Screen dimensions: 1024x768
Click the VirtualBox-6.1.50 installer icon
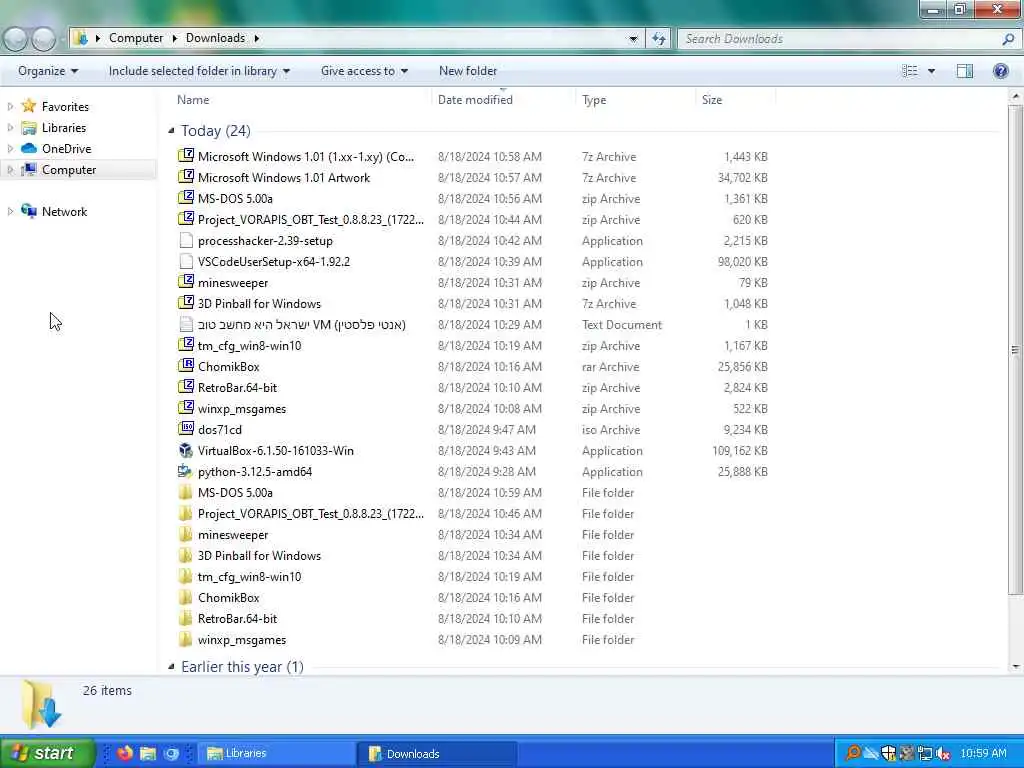click(186, 451)
